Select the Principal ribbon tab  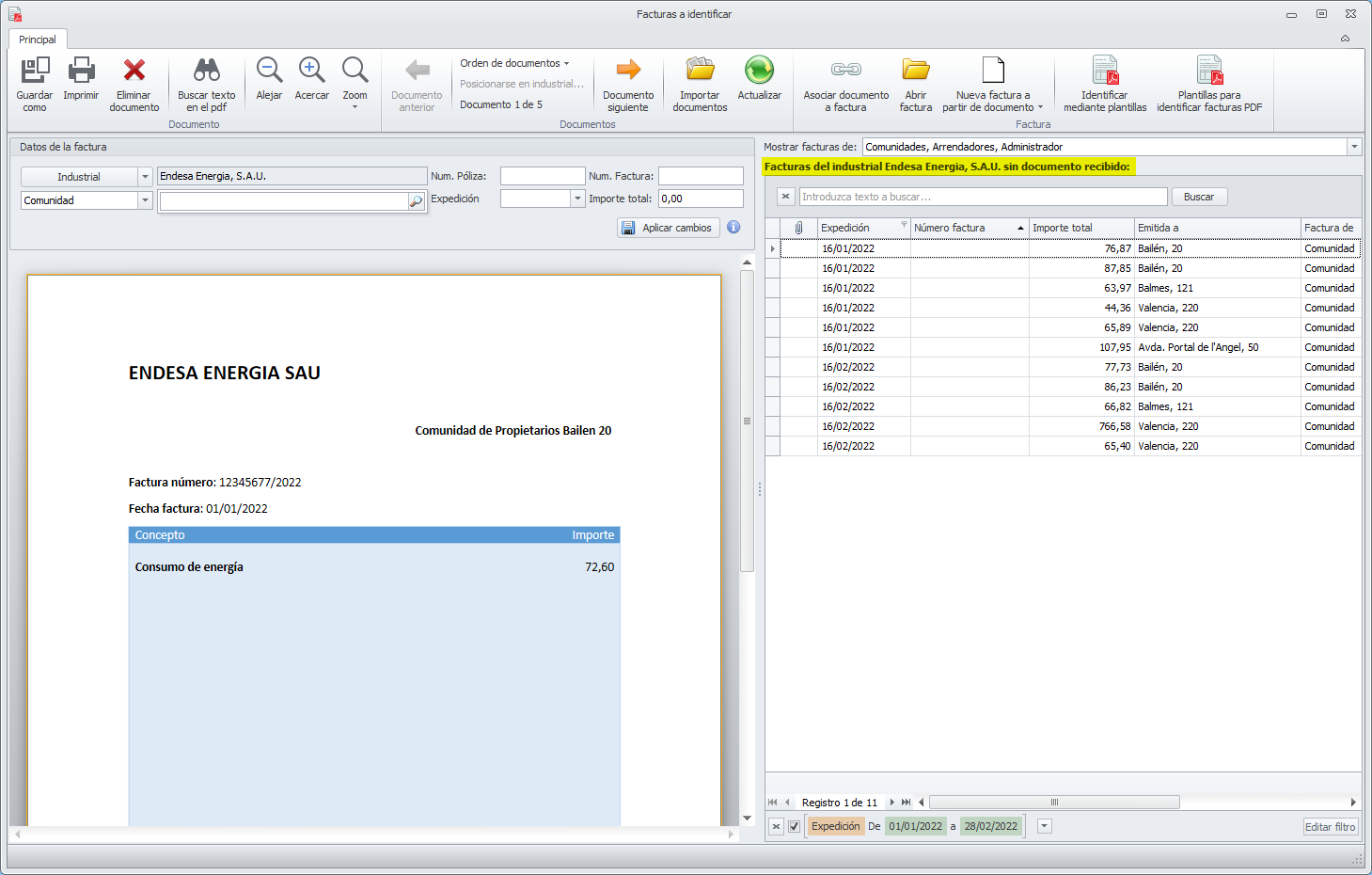38,40
